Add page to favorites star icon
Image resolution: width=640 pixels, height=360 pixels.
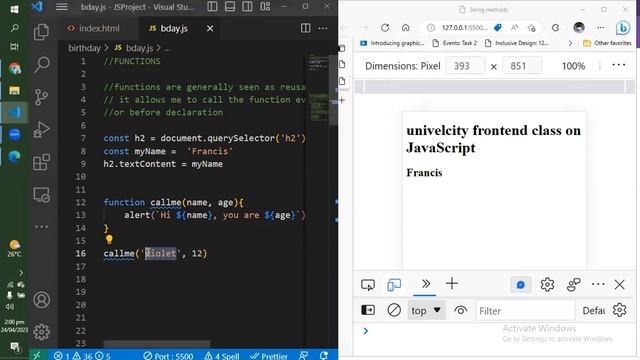(531, 27)
